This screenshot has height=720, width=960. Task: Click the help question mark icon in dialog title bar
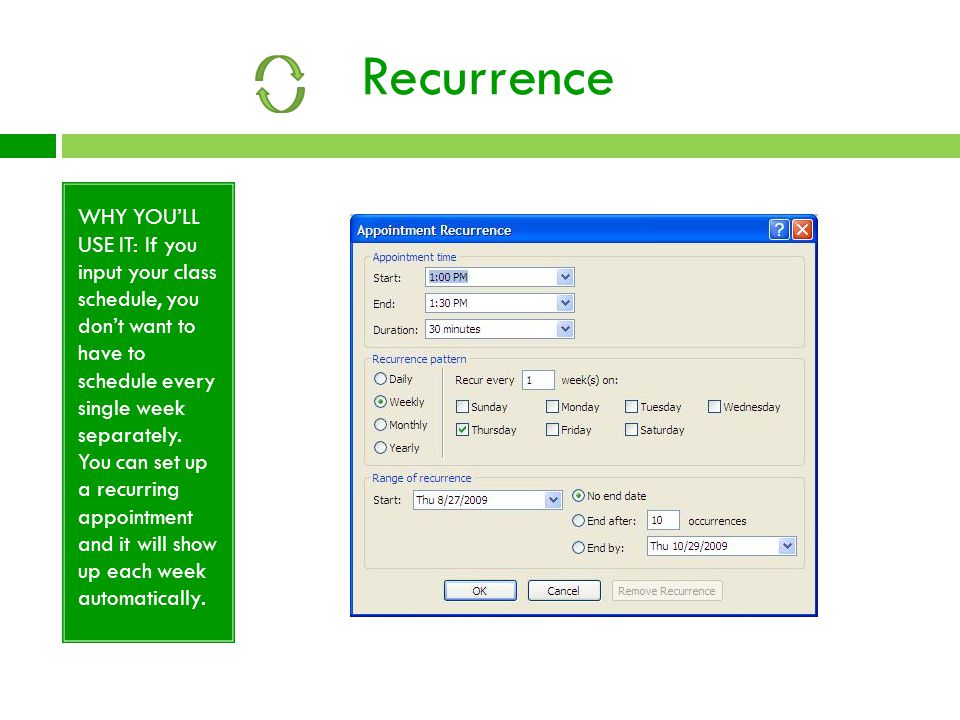[x=779, y=230]
